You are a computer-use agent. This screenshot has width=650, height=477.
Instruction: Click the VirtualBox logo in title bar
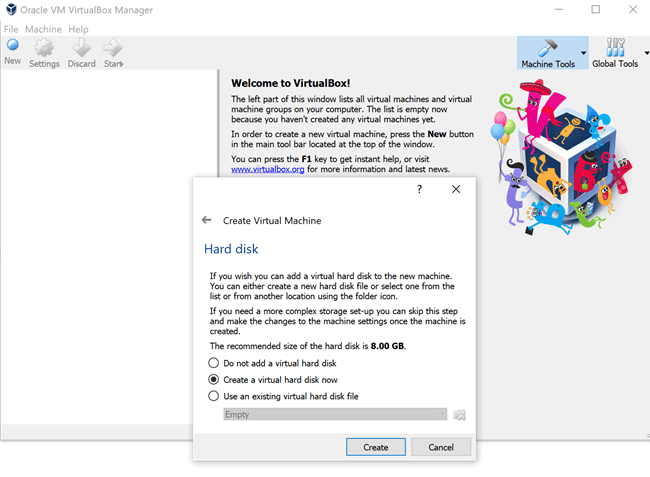(x=11, y=10)
